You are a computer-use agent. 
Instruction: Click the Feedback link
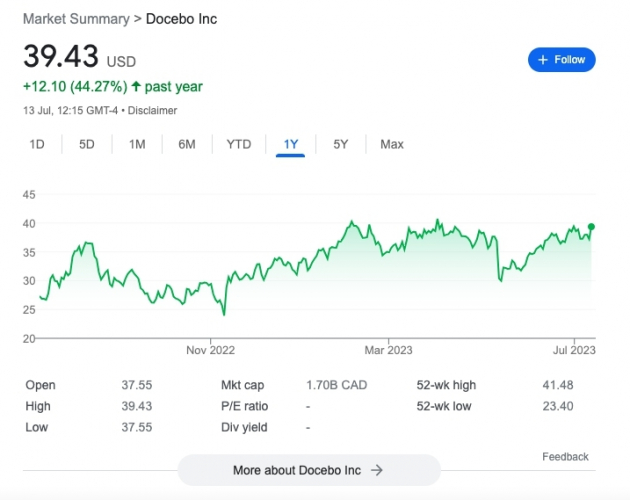(565, 457)
